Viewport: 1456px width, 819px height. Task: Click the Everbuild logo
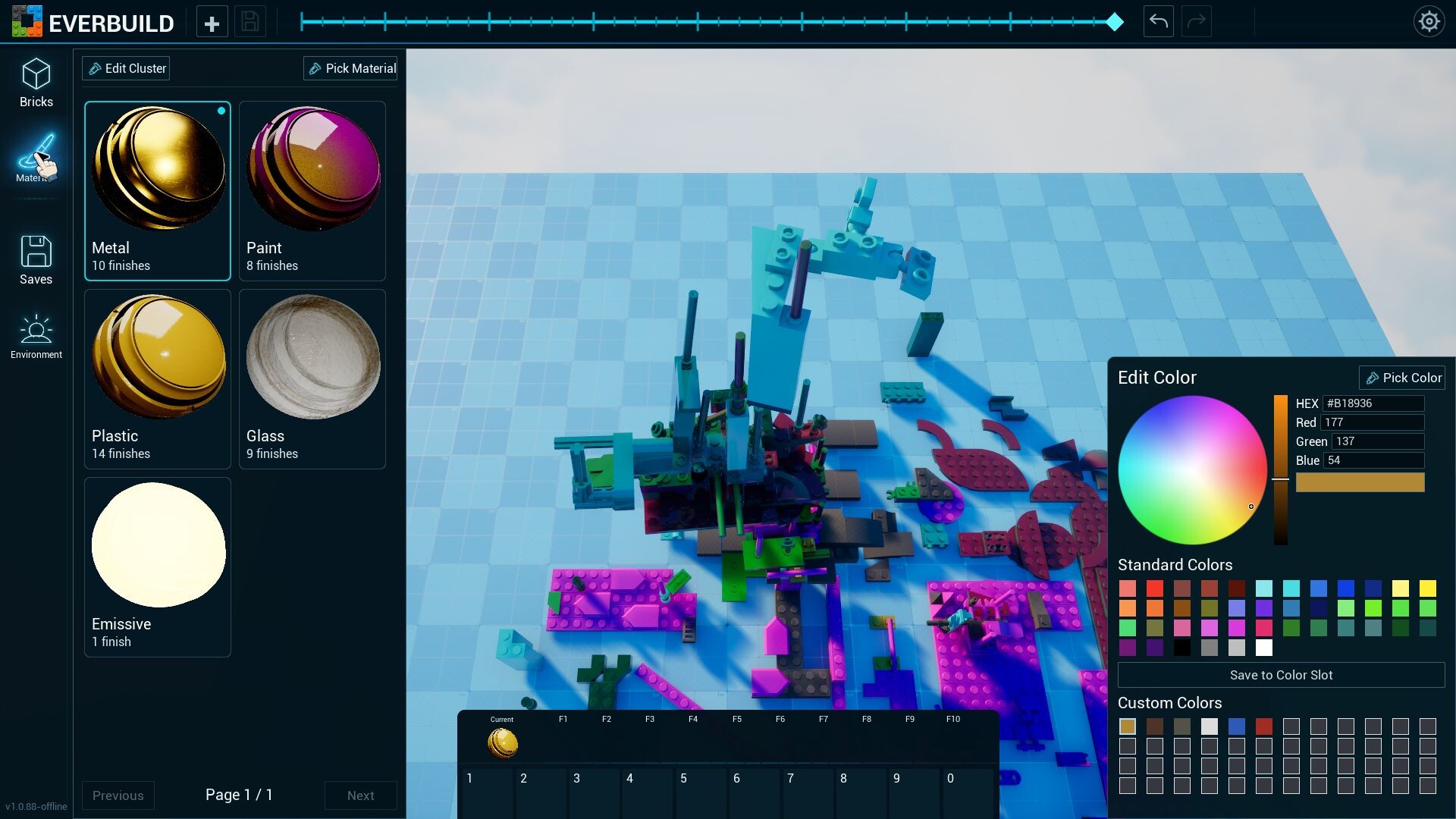[x=93, y=22]
